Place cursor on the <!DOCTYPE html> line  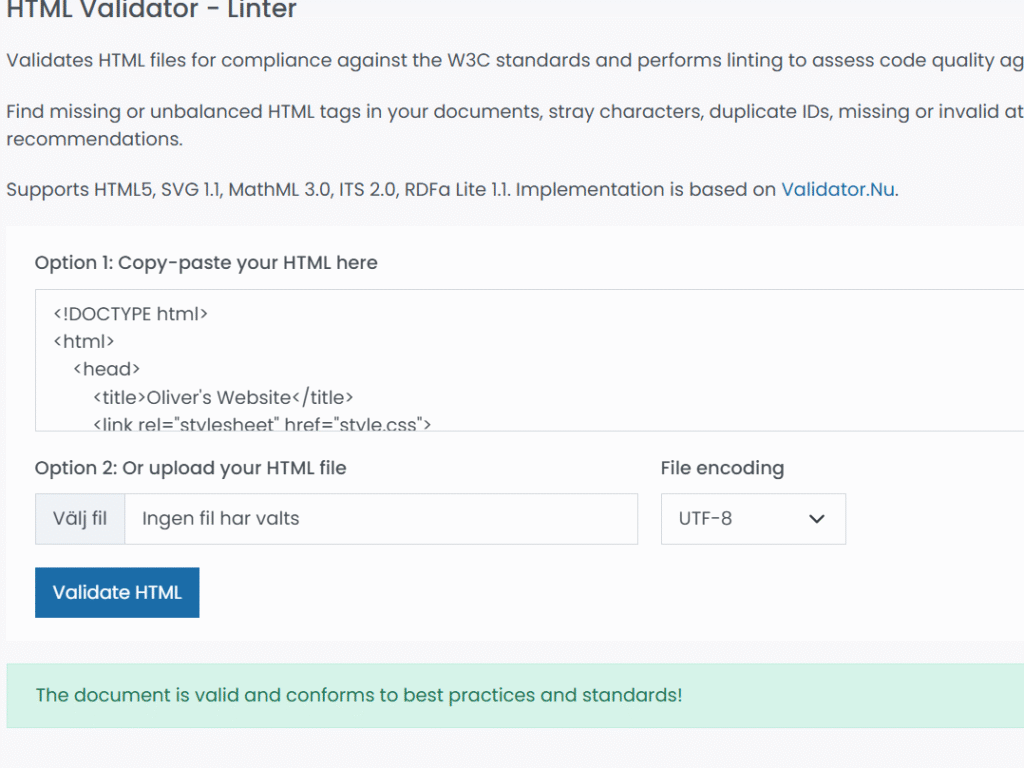(131, 314)
